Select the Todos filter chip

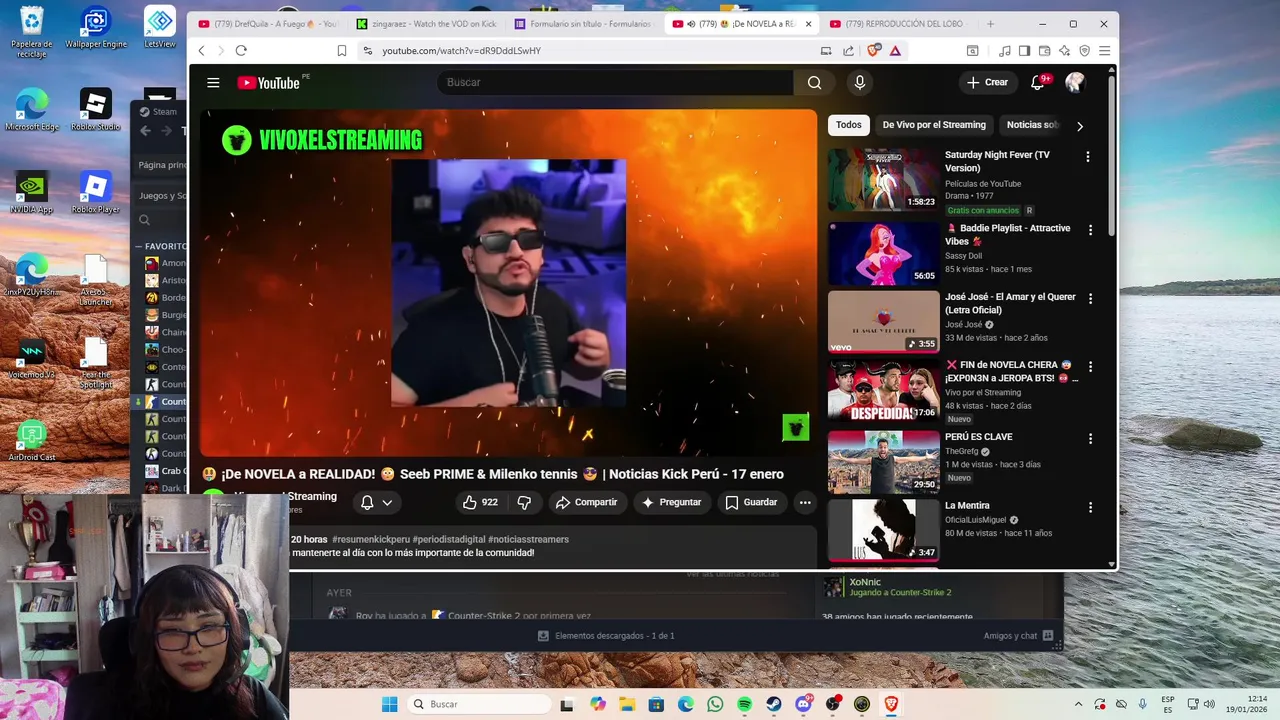pos(849,125)
